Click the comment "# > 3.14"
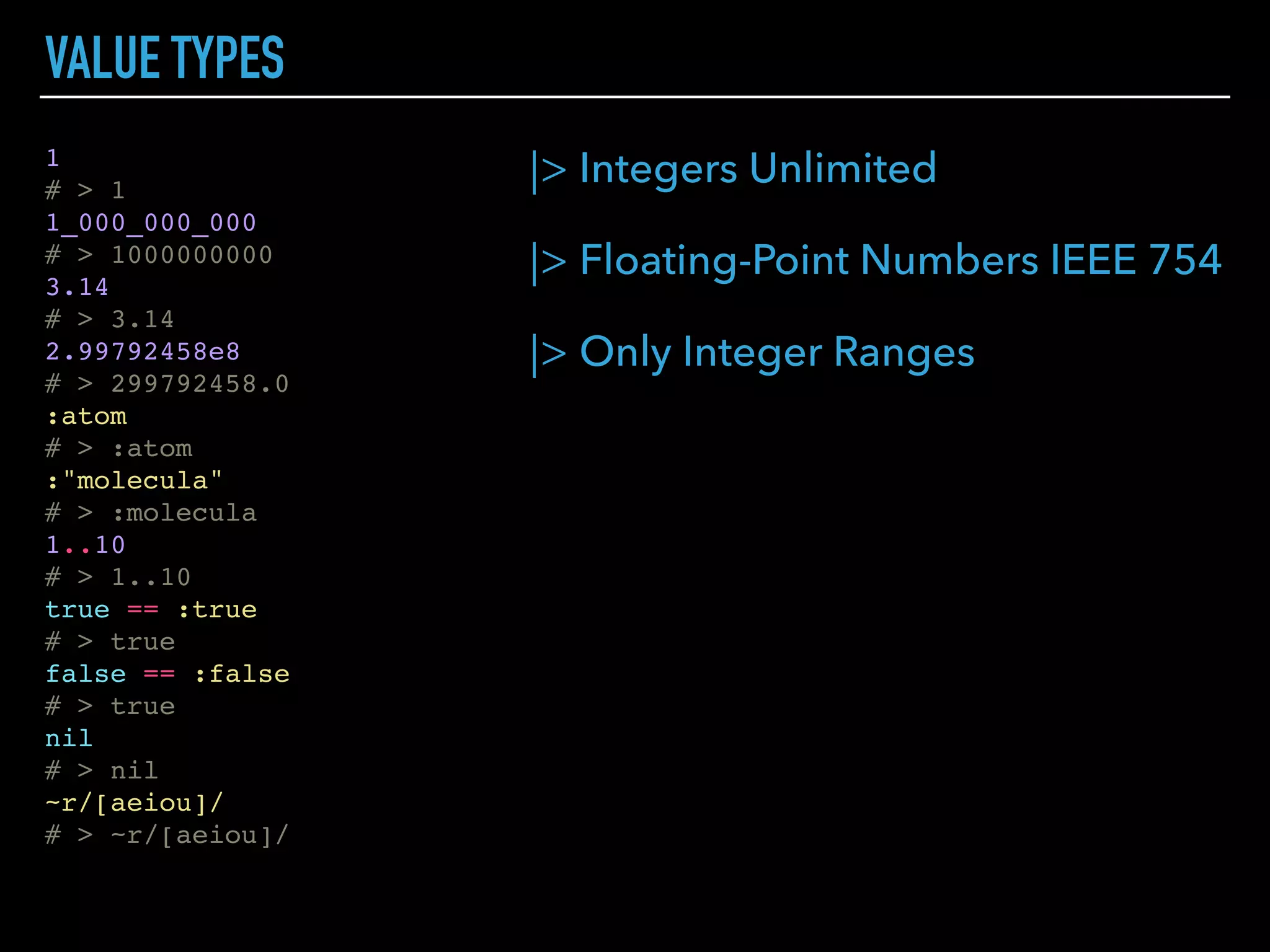This screenshot has height=952, width=1270. coord(110,319)
